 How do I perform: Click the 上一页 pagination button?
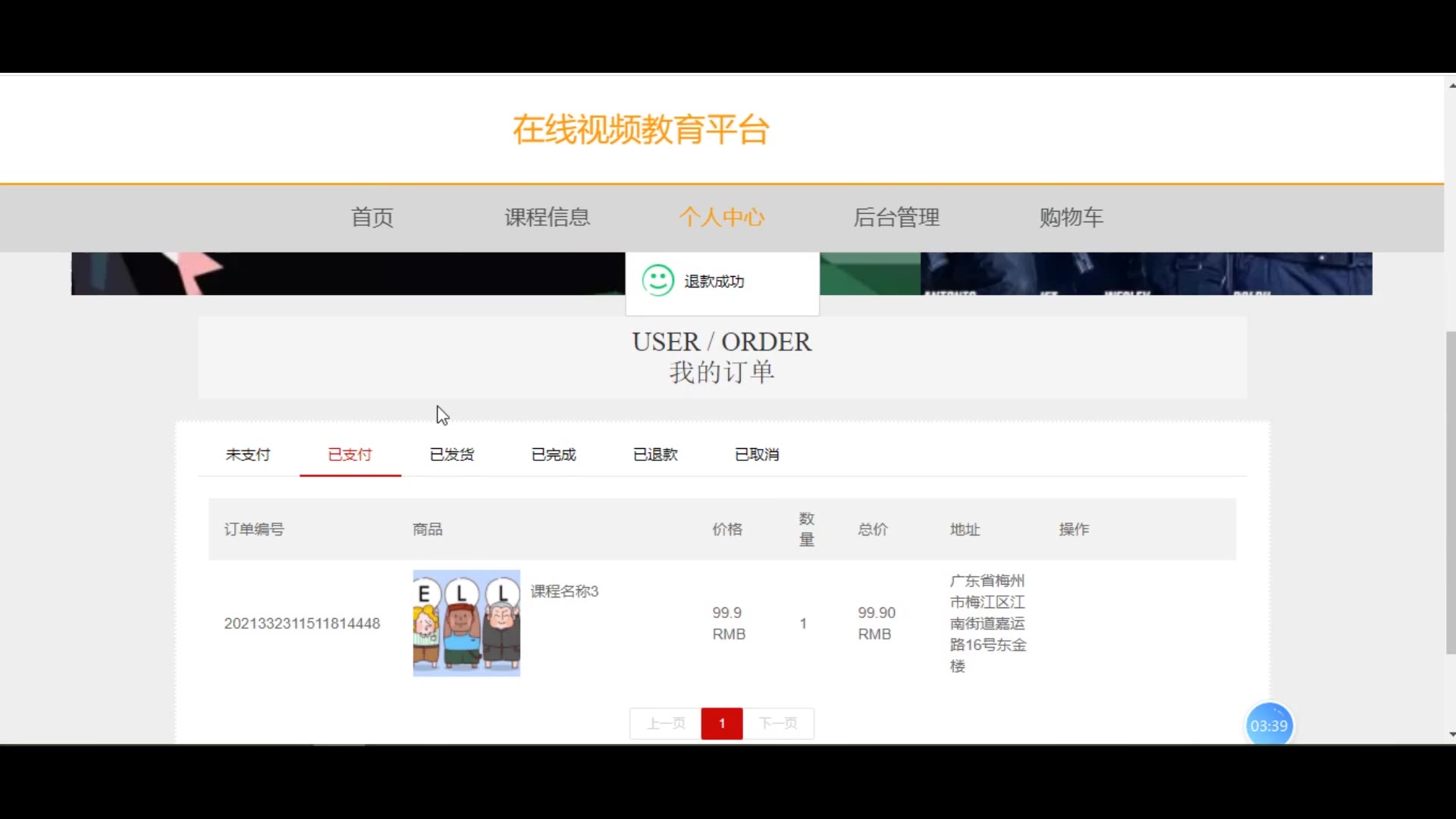[666, 723]
